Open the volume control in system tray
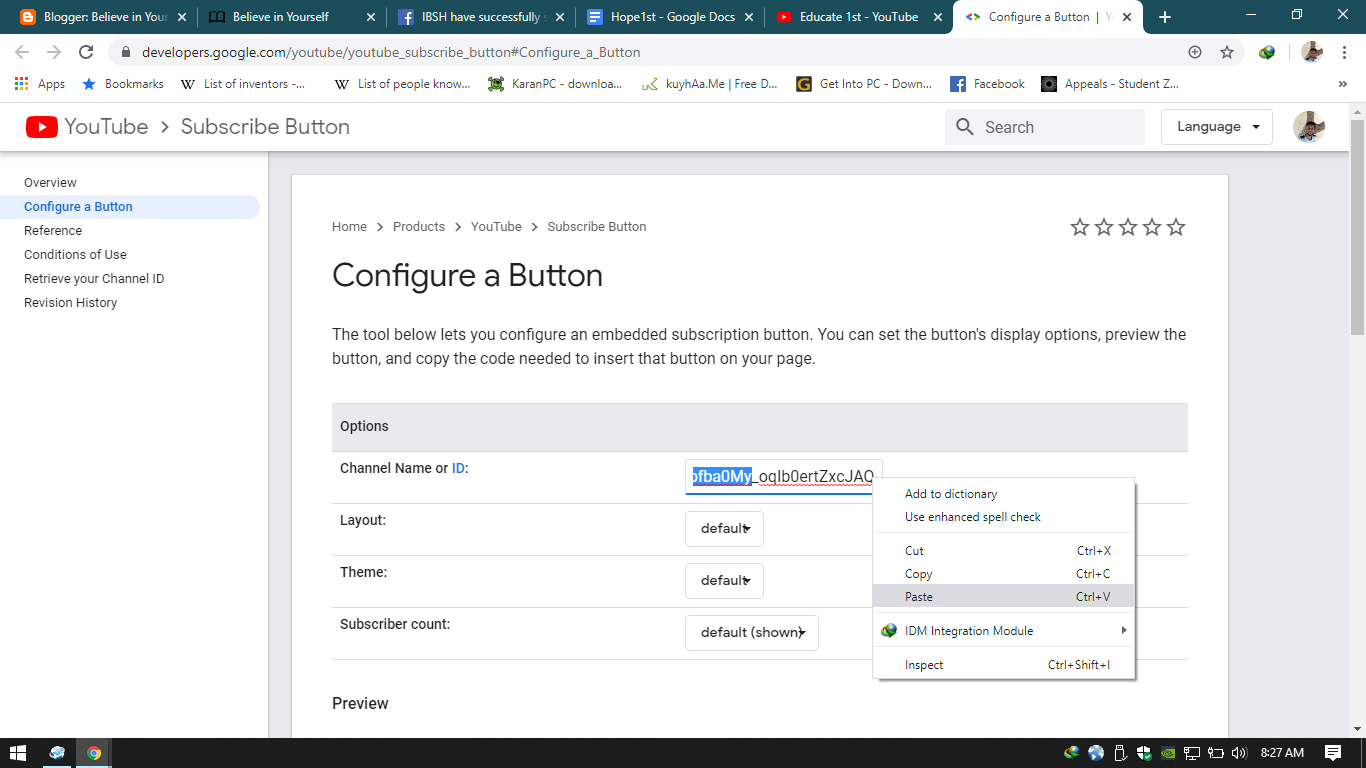Screen dimensions: 1366x768 point(1239,753)
